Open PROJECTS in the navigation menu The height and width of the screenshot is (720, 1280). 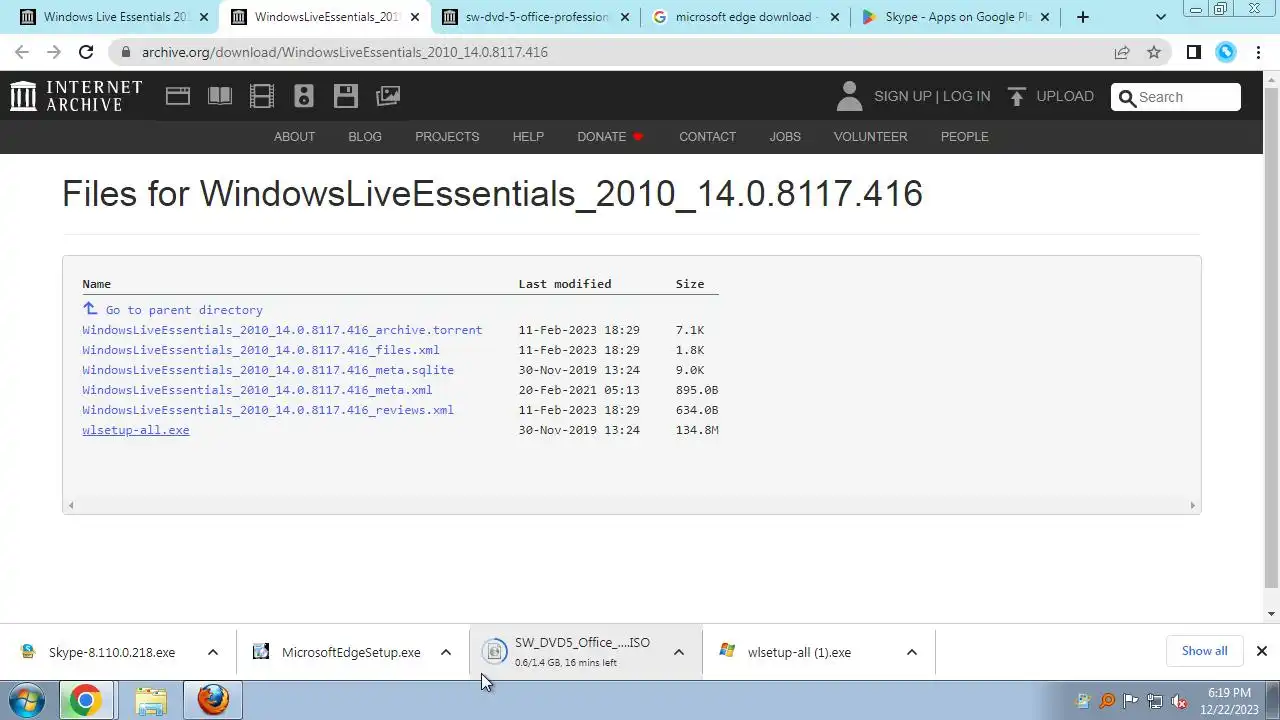coord(447,137)
